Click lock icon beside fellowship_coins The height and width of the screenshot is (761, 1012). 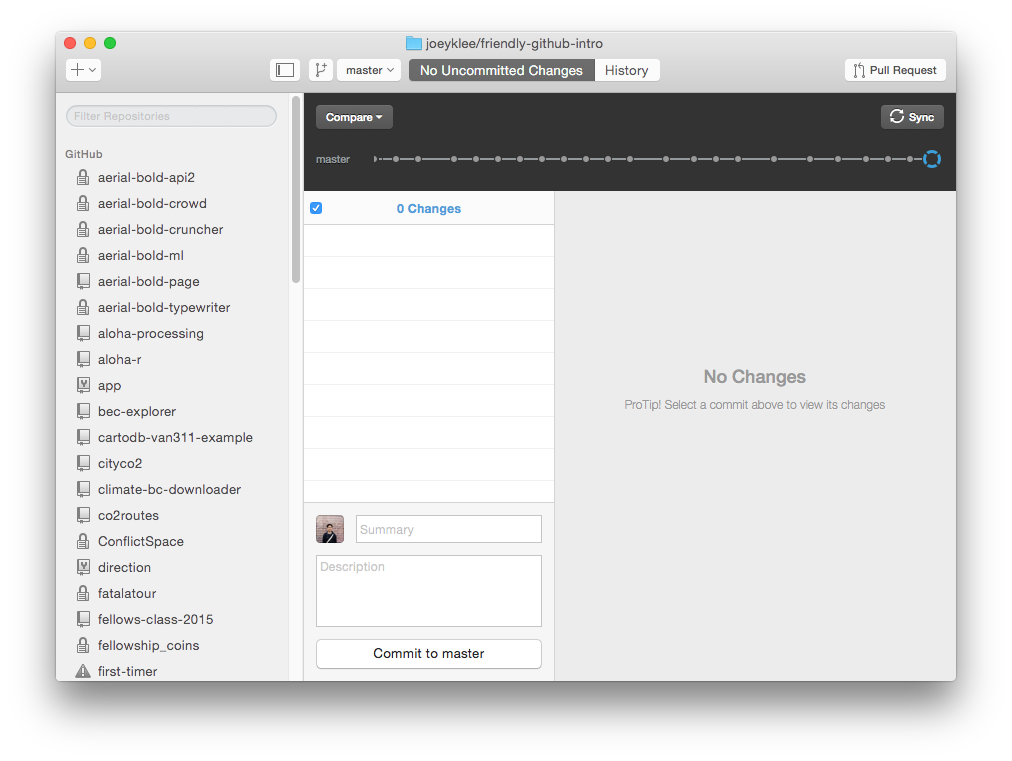pyautogui.click(x=83, y=645)
